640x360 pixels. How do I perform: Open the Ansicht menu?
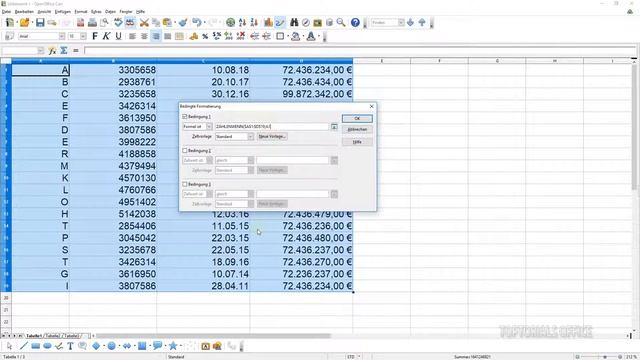click(x=44, y=11)
